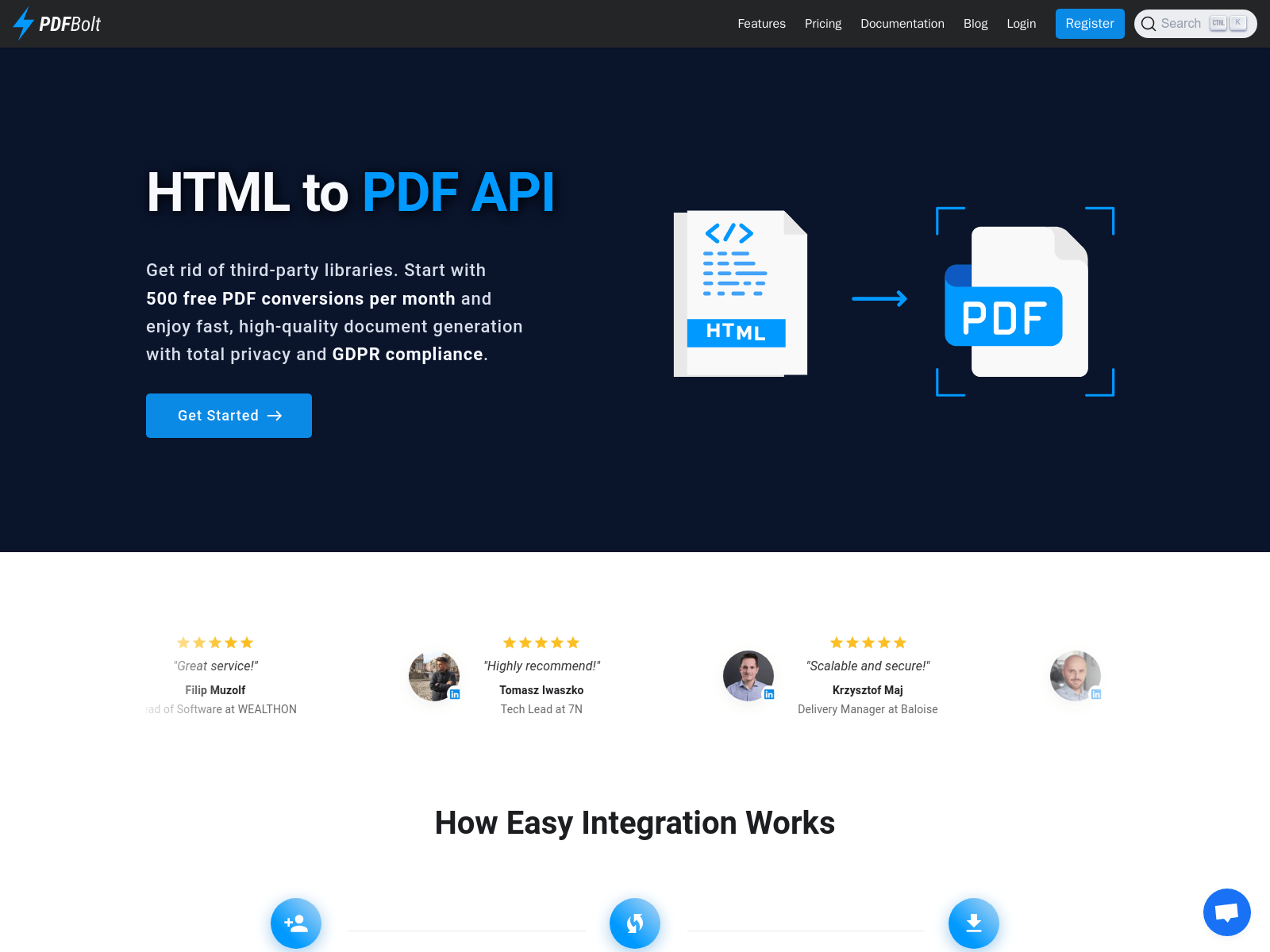Click the HTML file illustration
The height and width of the screenshot is (952, 1270).
click(739, 292)
